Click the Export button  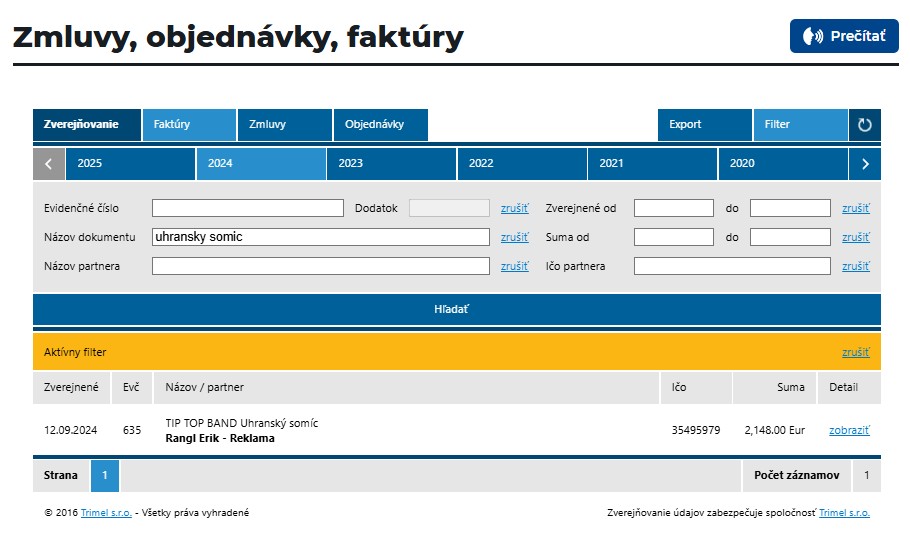coord(704,125)
